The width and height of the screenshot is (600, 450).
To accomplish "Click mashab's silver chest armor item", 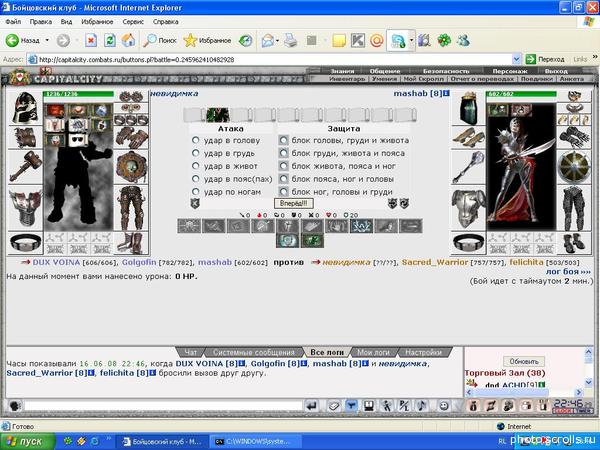I will coord(468,209).
